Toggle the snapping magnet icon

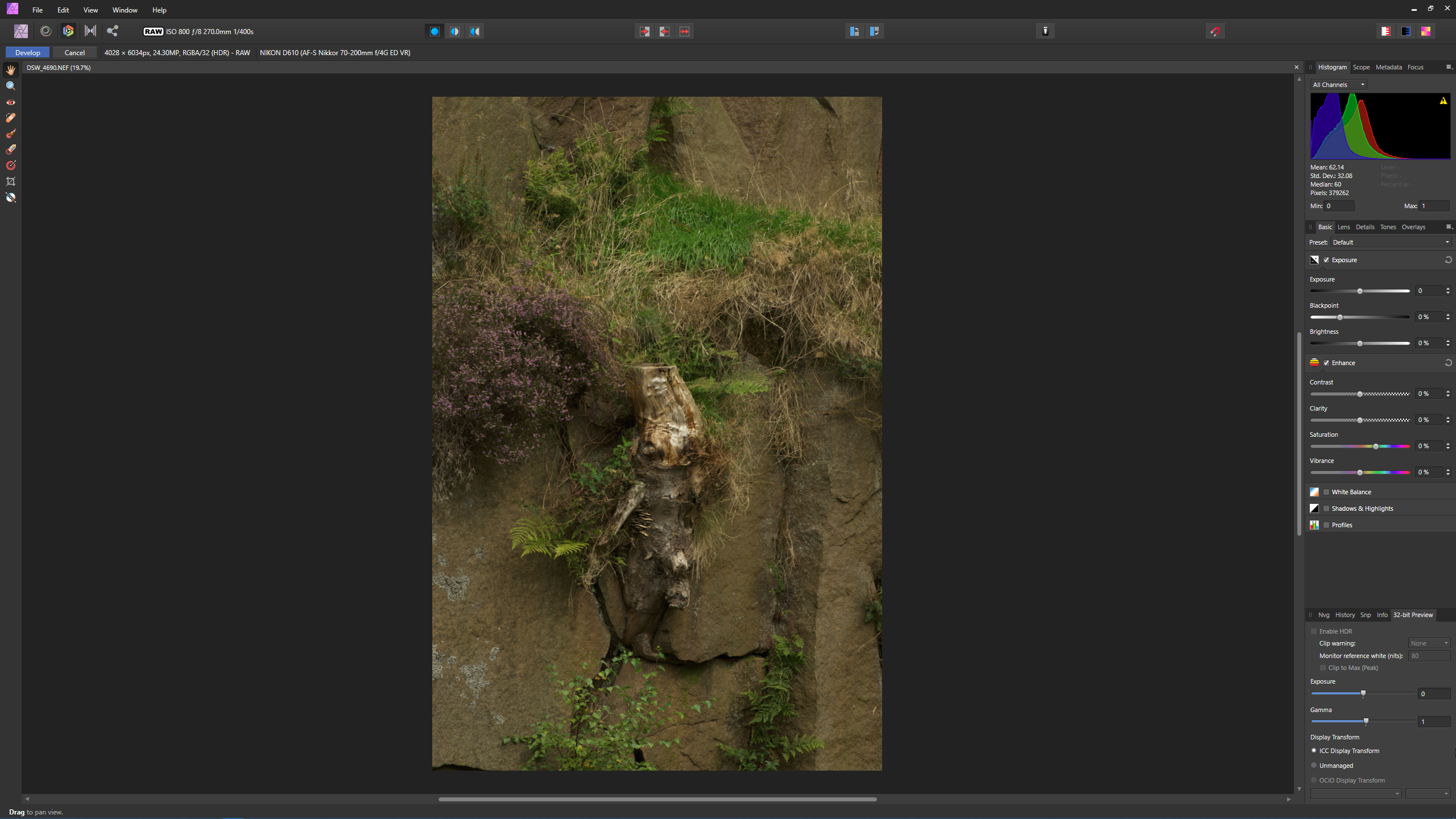1215,31
